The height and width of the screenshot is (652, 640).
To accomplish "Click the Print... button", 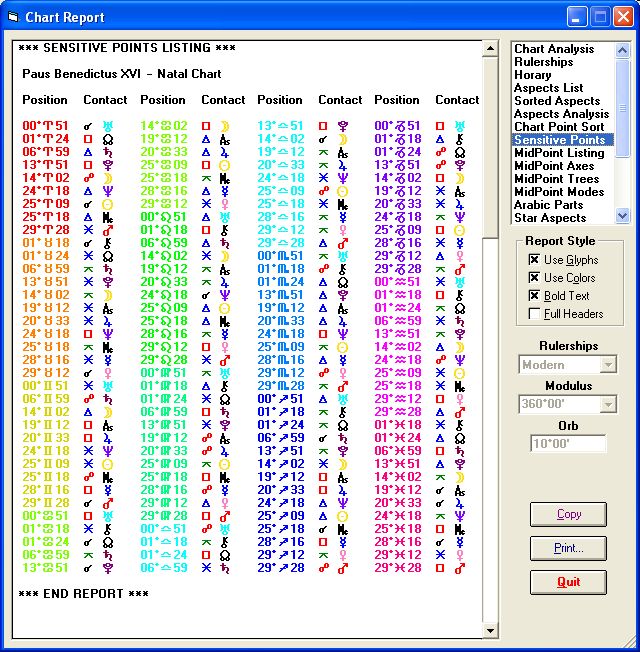I will [x=568, y=548].
